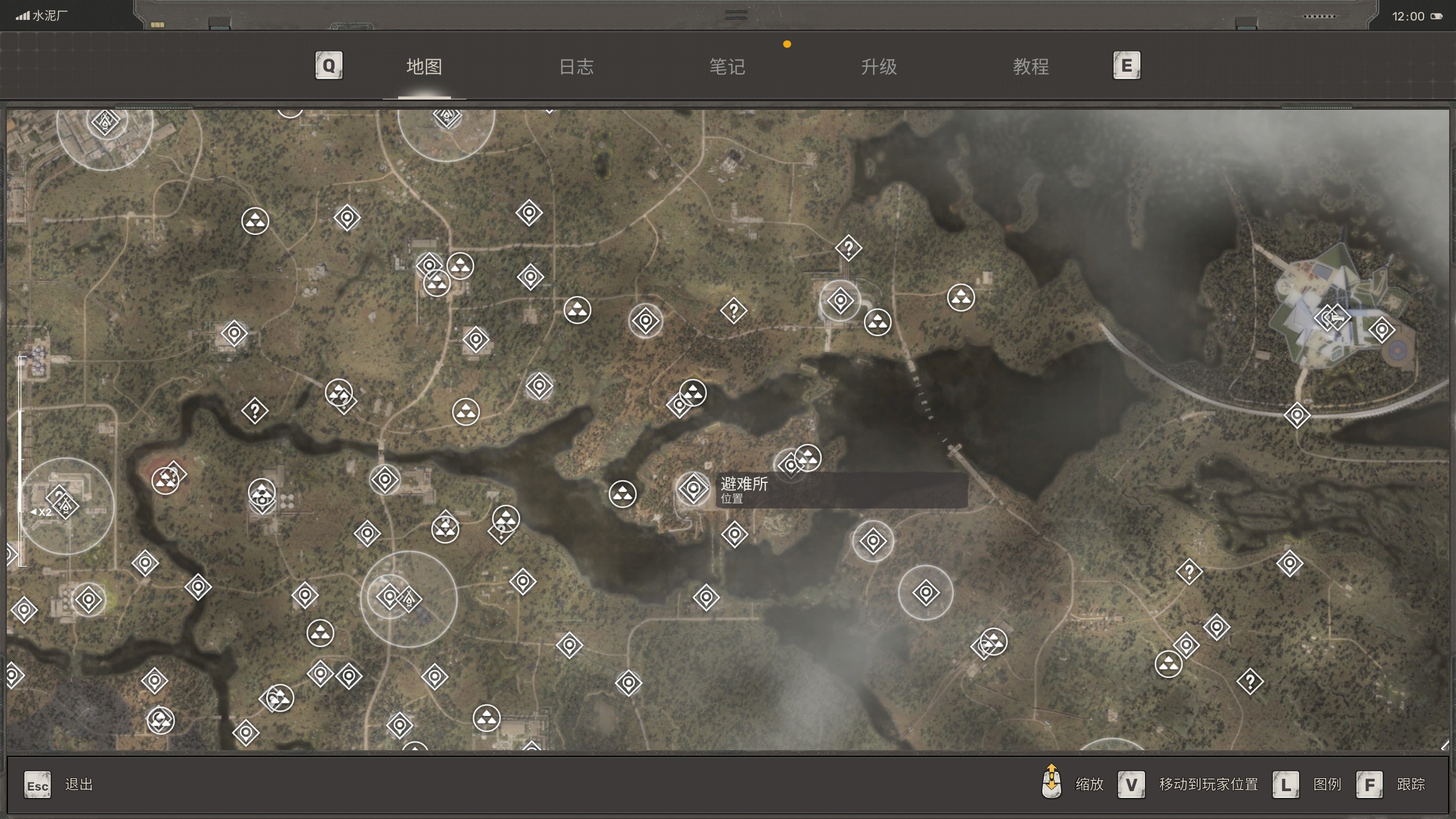Click the 水泥厂 location name

click(49, 16)
